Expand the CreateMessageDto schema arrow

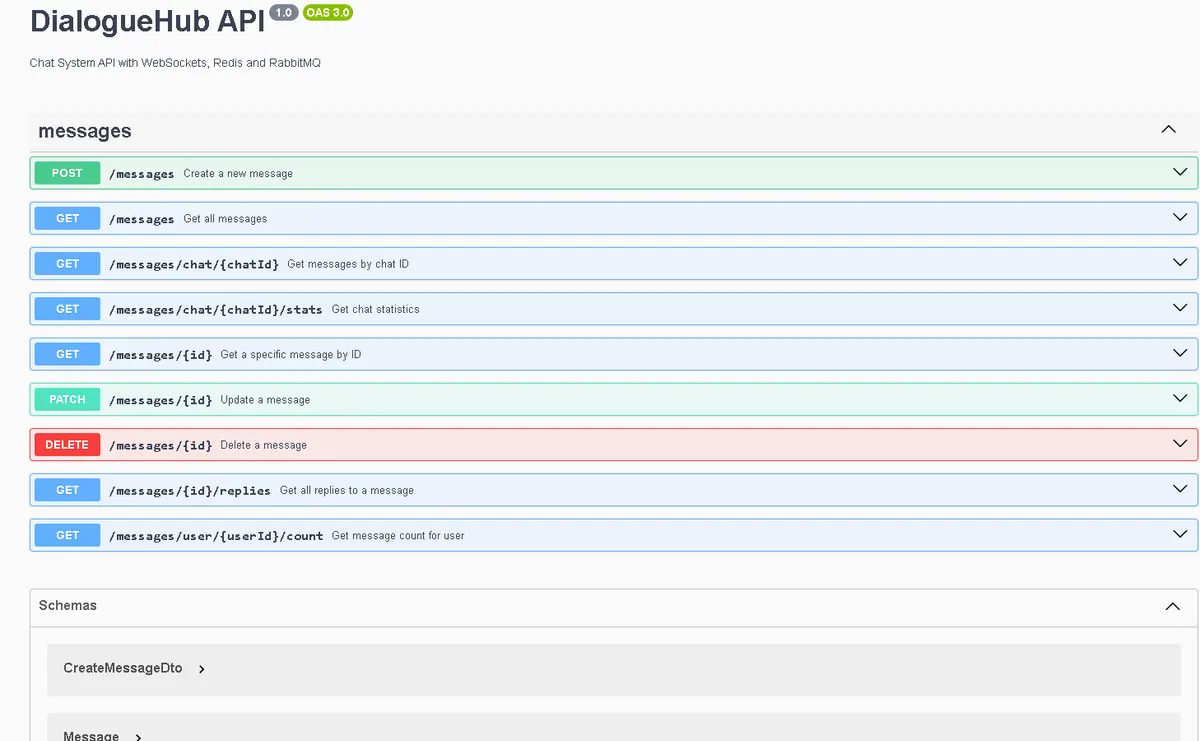click(x=201, y=669)
